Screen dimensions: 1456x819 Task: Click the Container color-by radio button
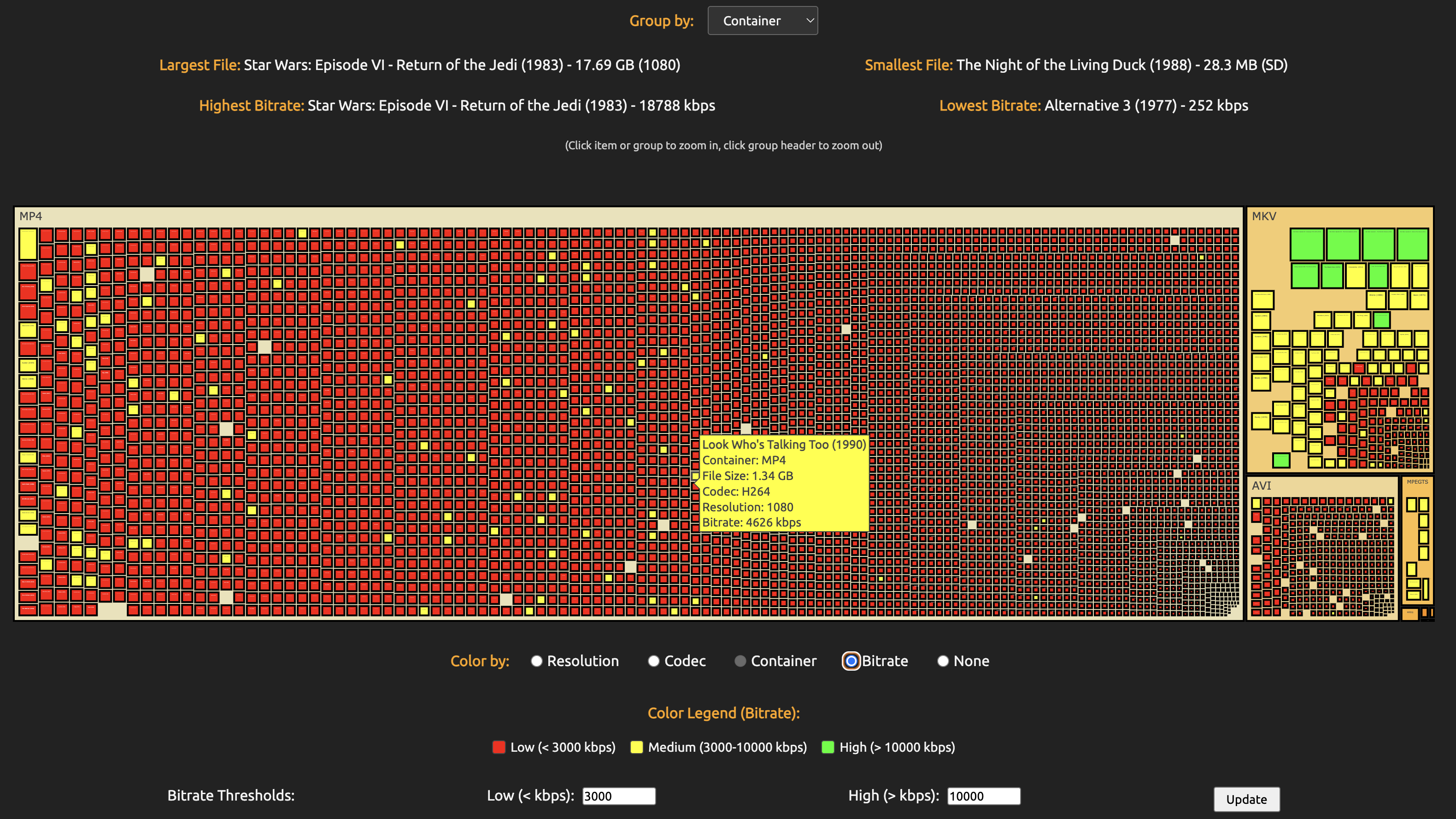(740, 661)
